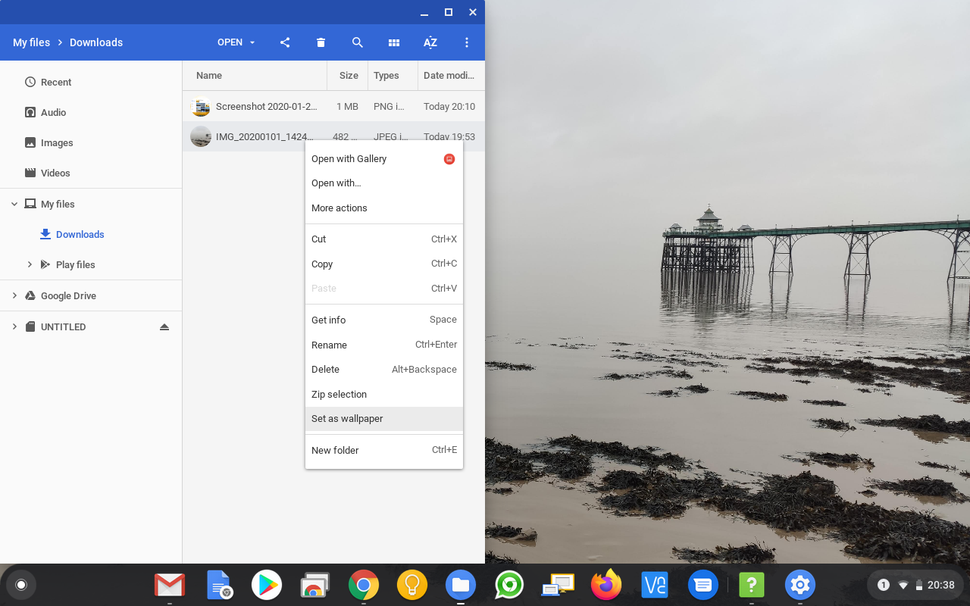
Task: Switch to grid view using the toolbar icon
Action: 393,42
